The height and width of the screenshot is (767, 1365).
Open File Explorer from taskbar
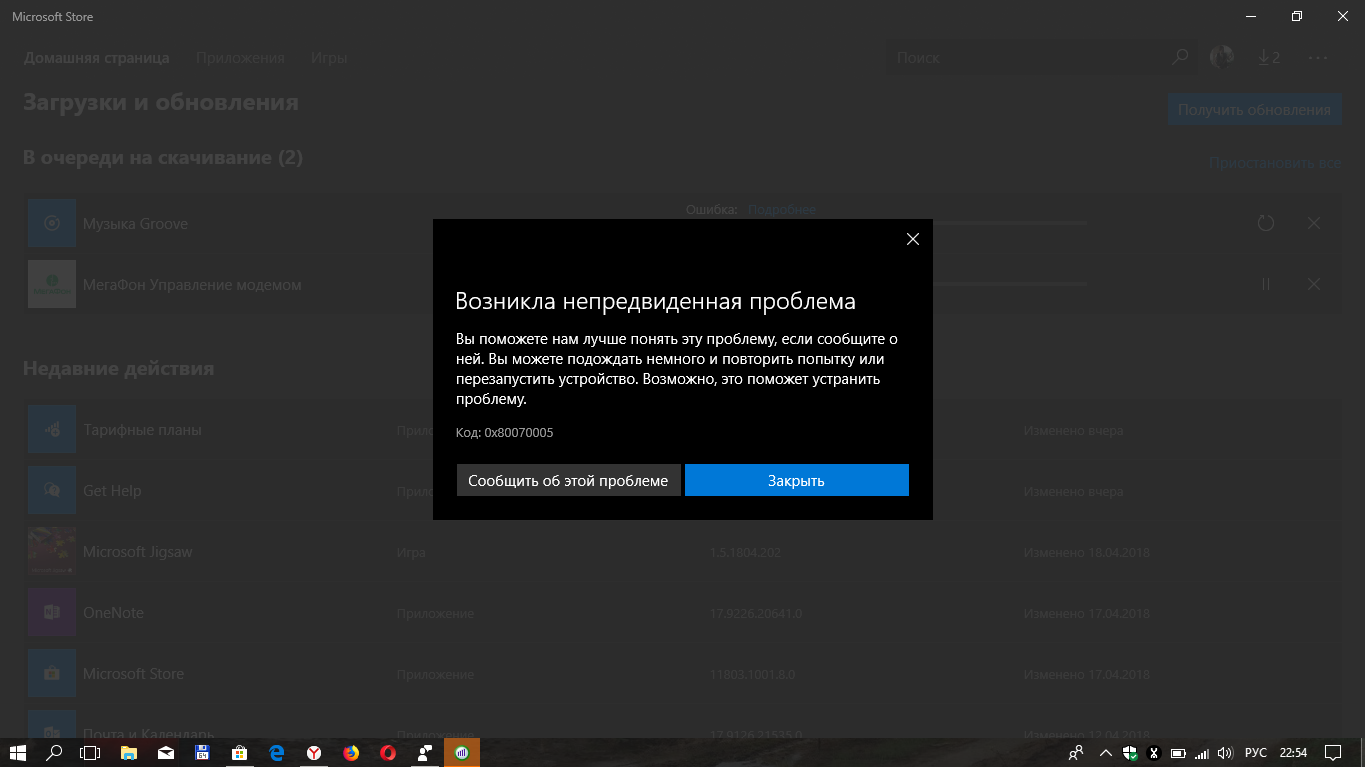[129, 752]
